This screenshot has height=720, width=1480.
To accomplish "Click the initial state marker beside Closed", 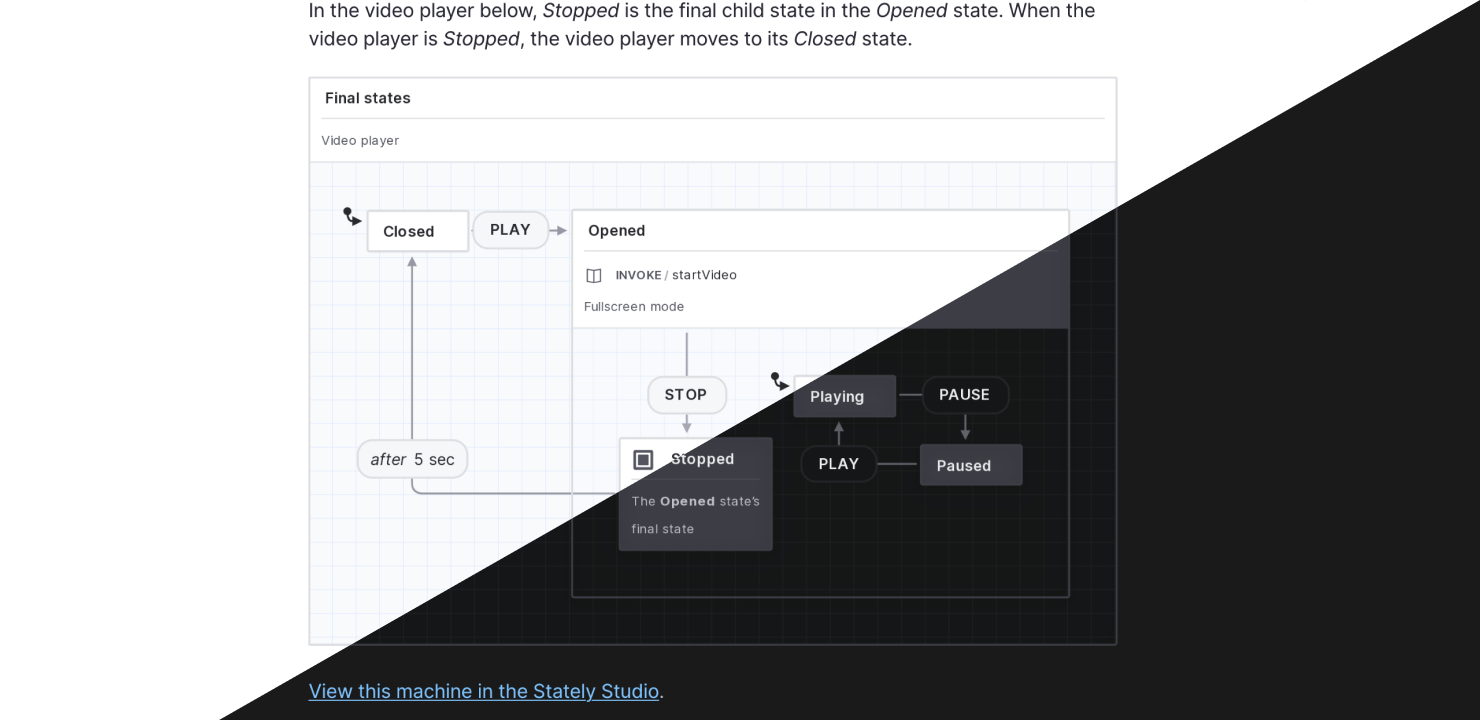I will click(x=352, y=216).
